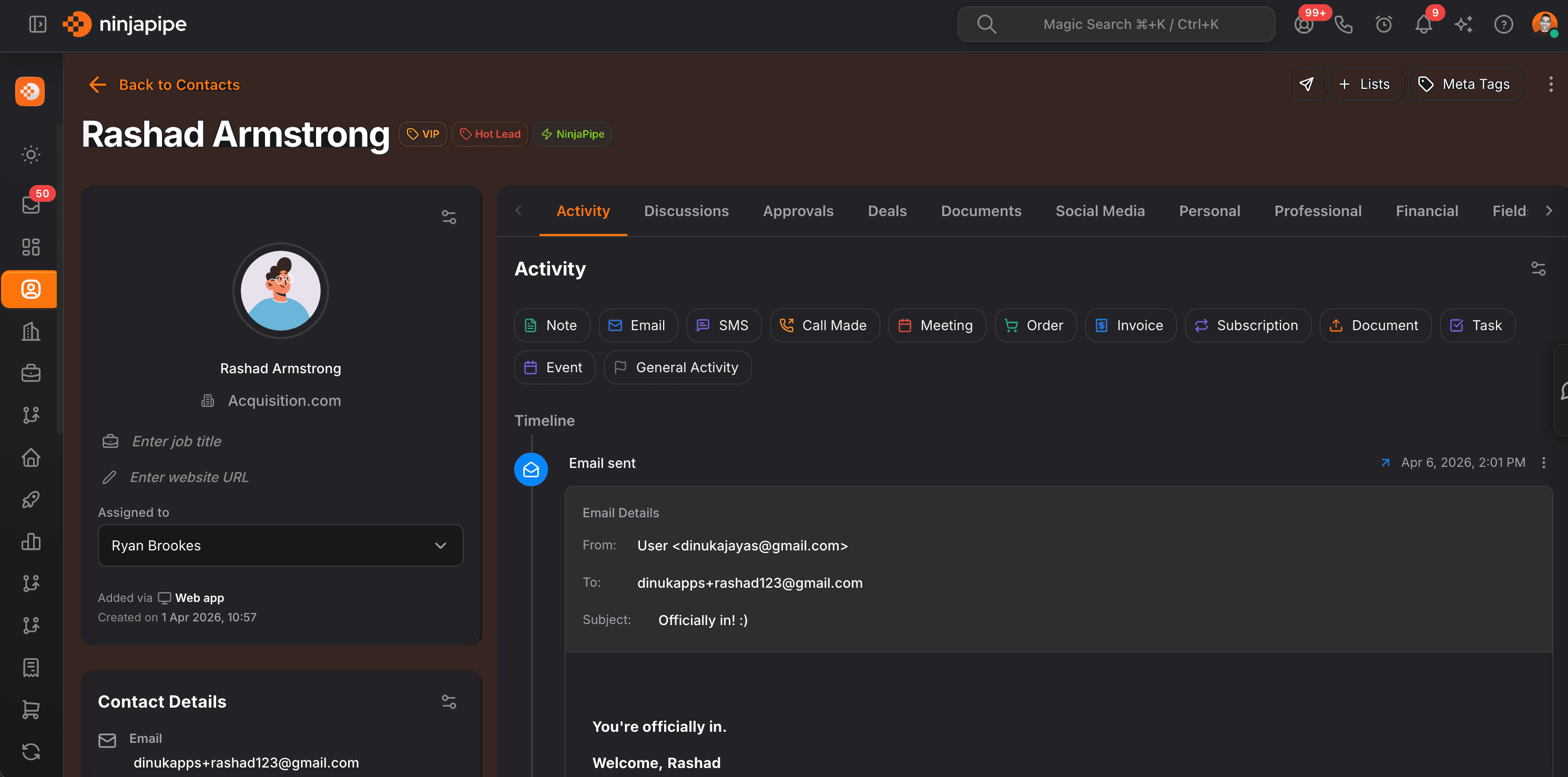Open the inbox icon with 50 badge
1568x777 pixels.
[x=31, y=205]
